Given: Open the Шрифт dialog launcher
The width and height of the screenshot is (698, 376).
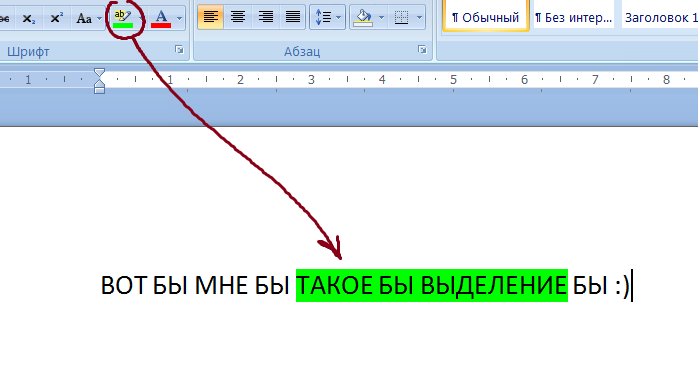Looking at the screenshot, I should [179, 50].
